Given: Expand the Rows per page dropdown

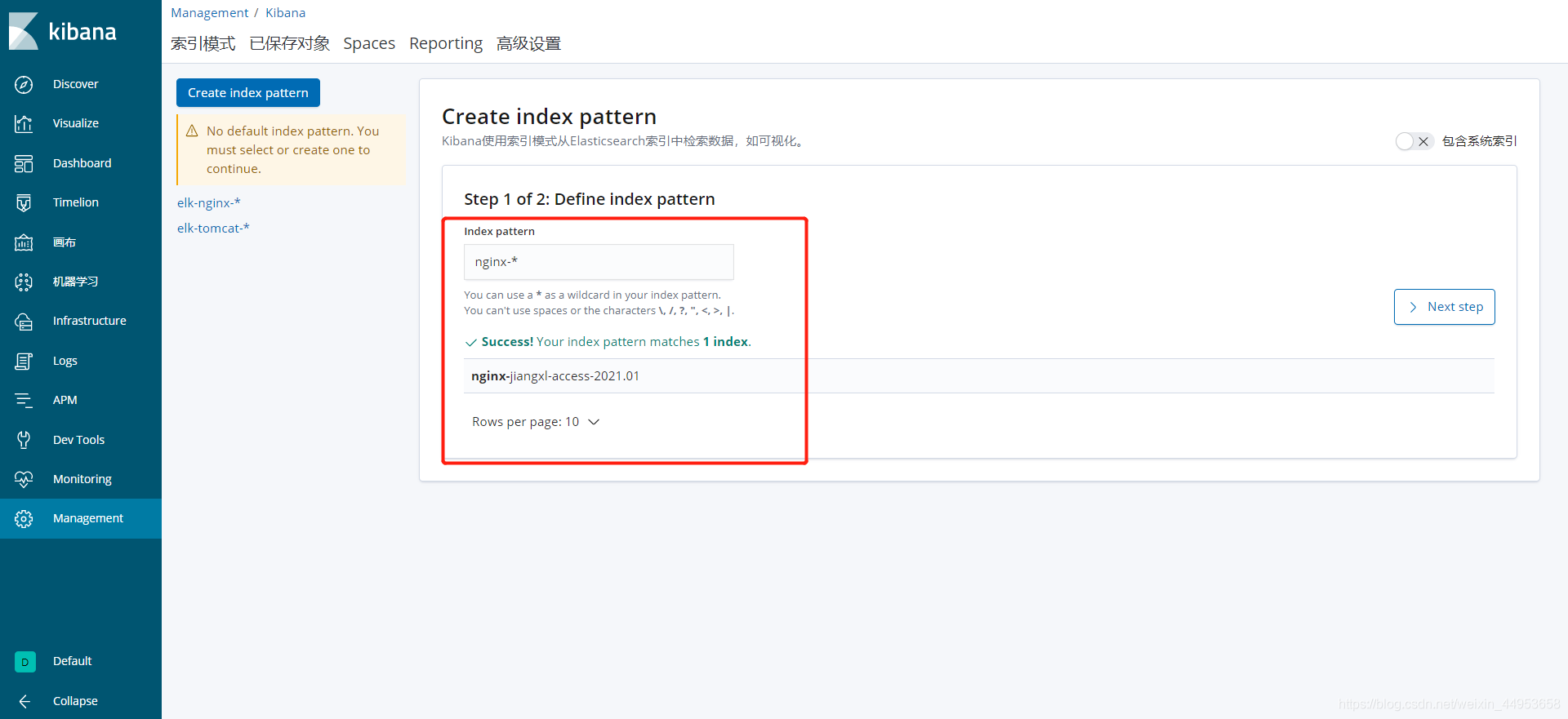Looking at the screenshot, I should click(536, 422).
